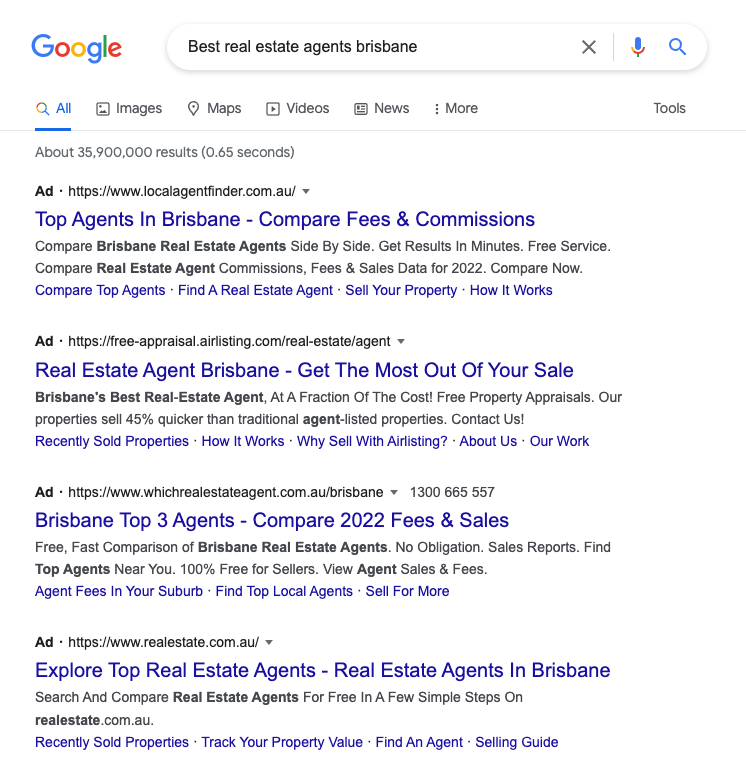The width and height of the screenshot is (746, 766).
Task: Open the Videos tab
Action: [x=298, y=108]
